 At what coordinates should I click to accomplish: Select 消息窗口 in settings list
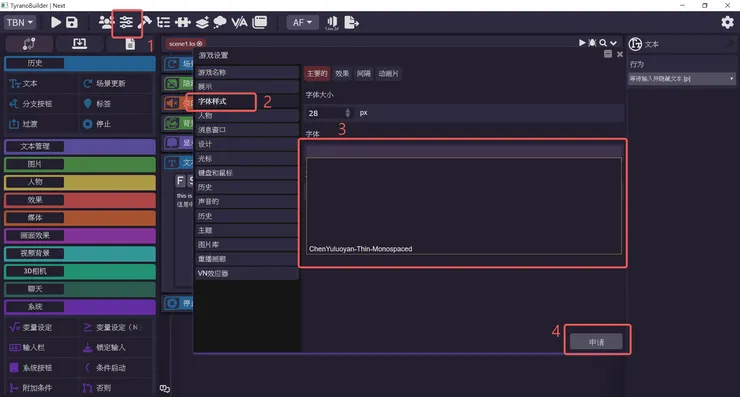point(247,130)
